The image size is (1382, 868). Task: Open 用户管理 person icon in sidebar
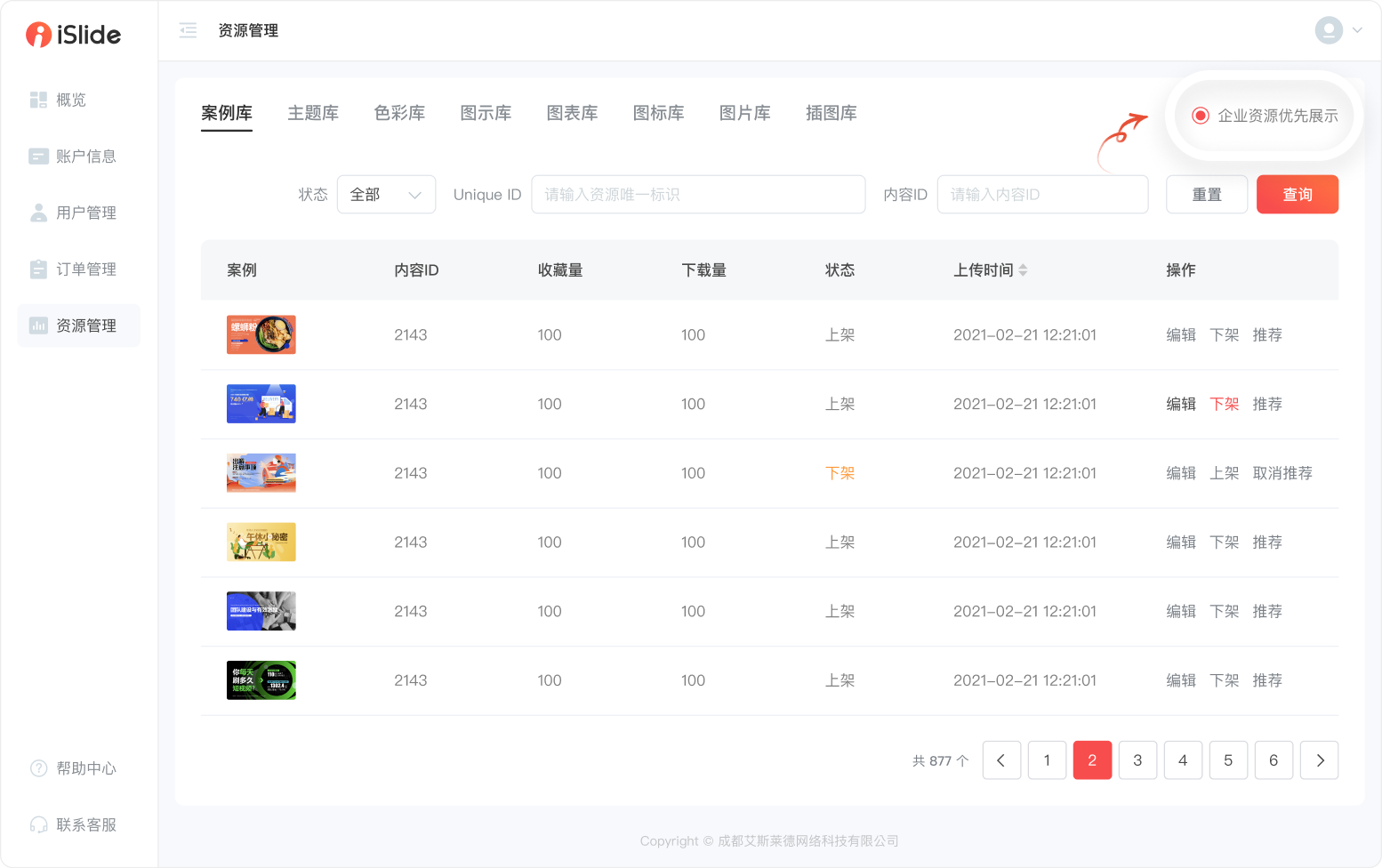(x=38, y=213)
